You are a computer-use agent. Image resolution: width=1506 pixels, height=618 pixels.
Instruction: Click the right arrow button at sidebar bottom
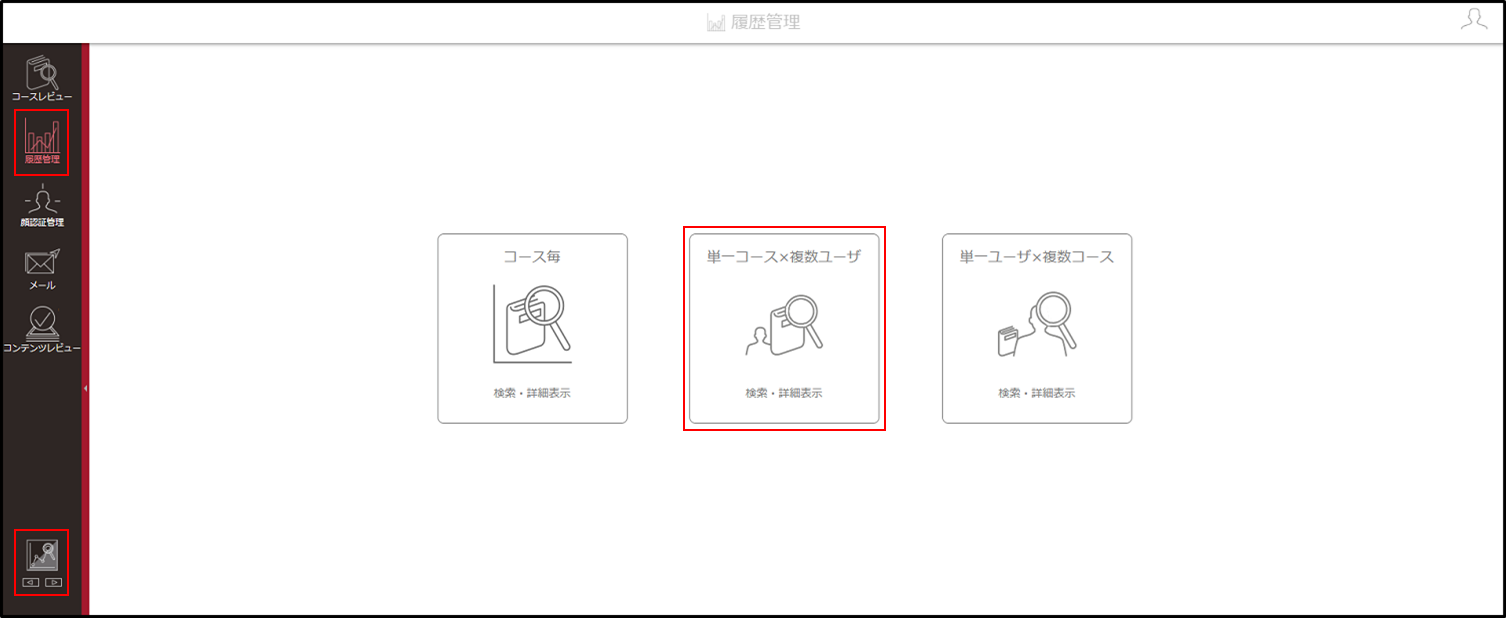53,582
